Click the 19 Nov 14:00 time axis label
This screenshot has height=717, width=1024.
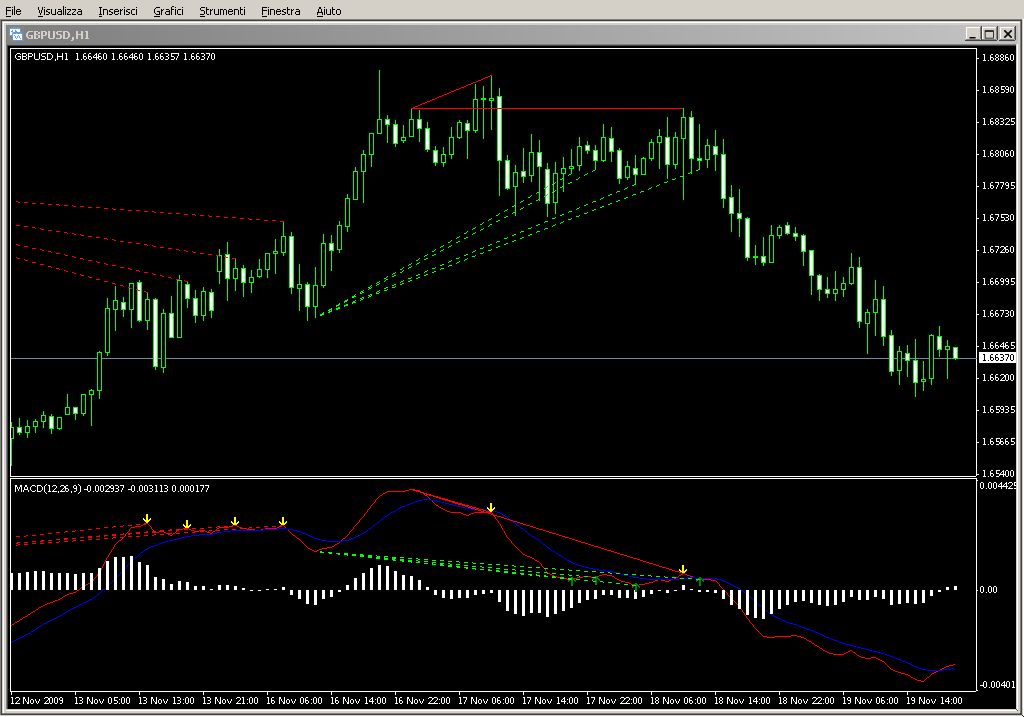point(934,701)
